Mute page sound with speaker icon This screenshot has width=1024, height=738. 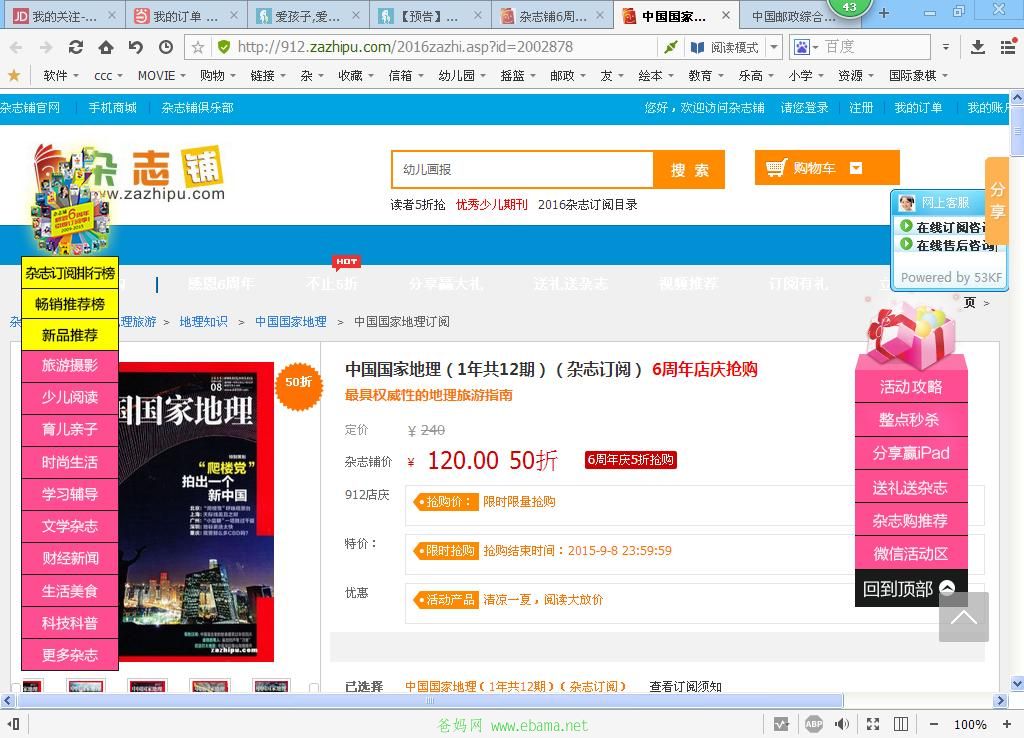(x=842, y=724)
